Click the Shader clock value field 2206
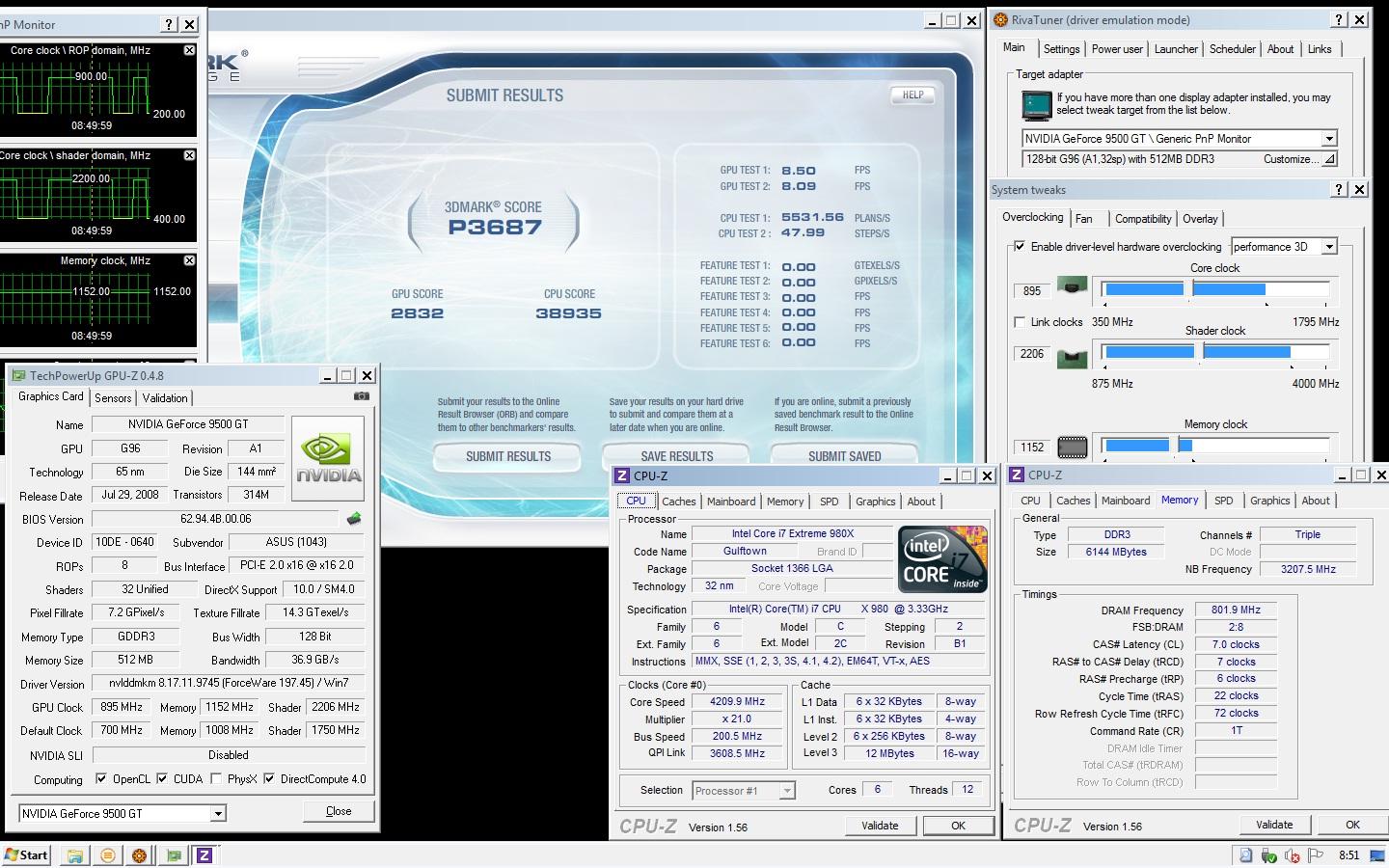This screenshot has width=1389, height=868. (1032, 354)
